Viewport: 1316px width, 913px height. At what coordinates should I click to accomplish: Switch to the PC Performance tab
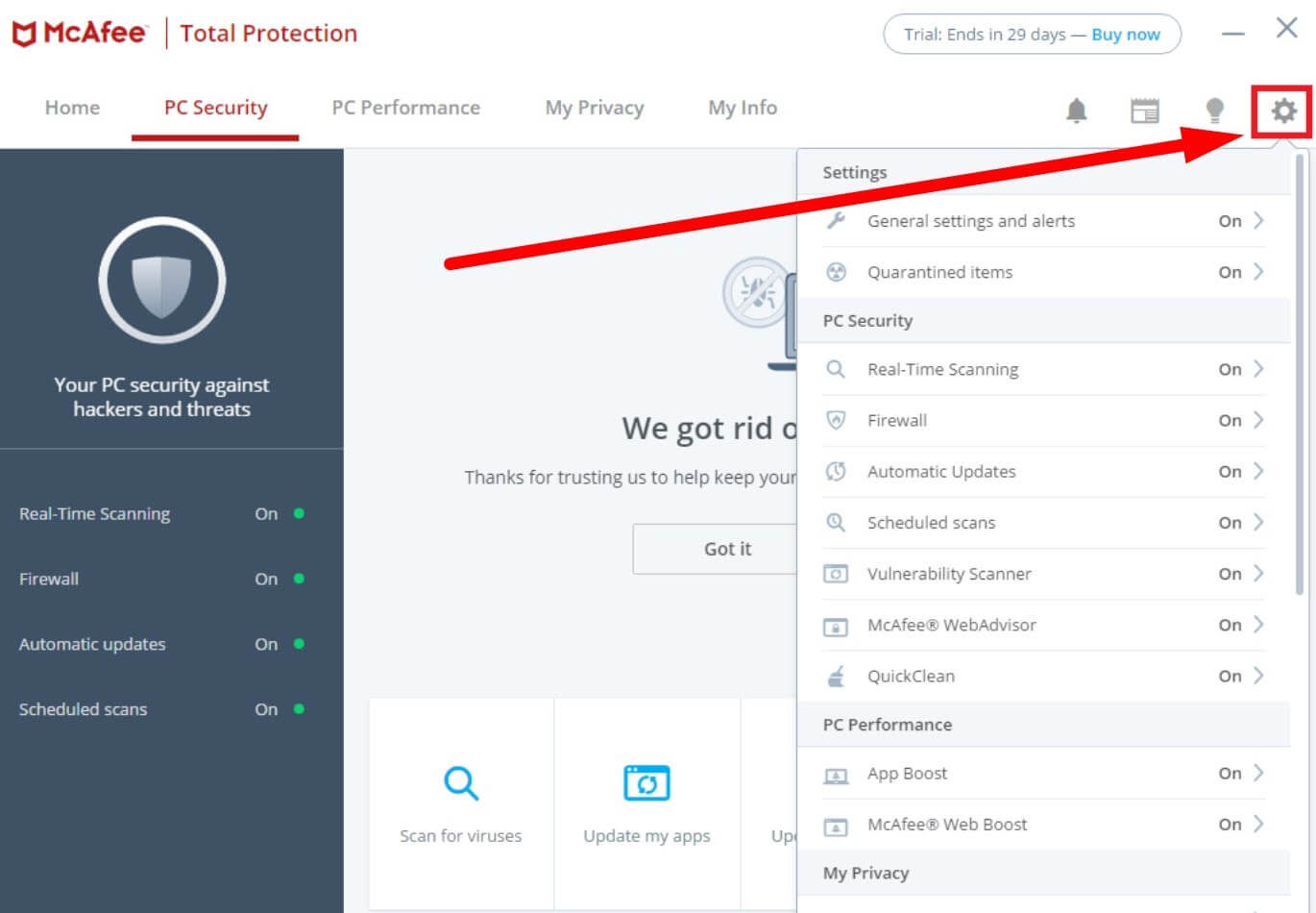point(406,108)
